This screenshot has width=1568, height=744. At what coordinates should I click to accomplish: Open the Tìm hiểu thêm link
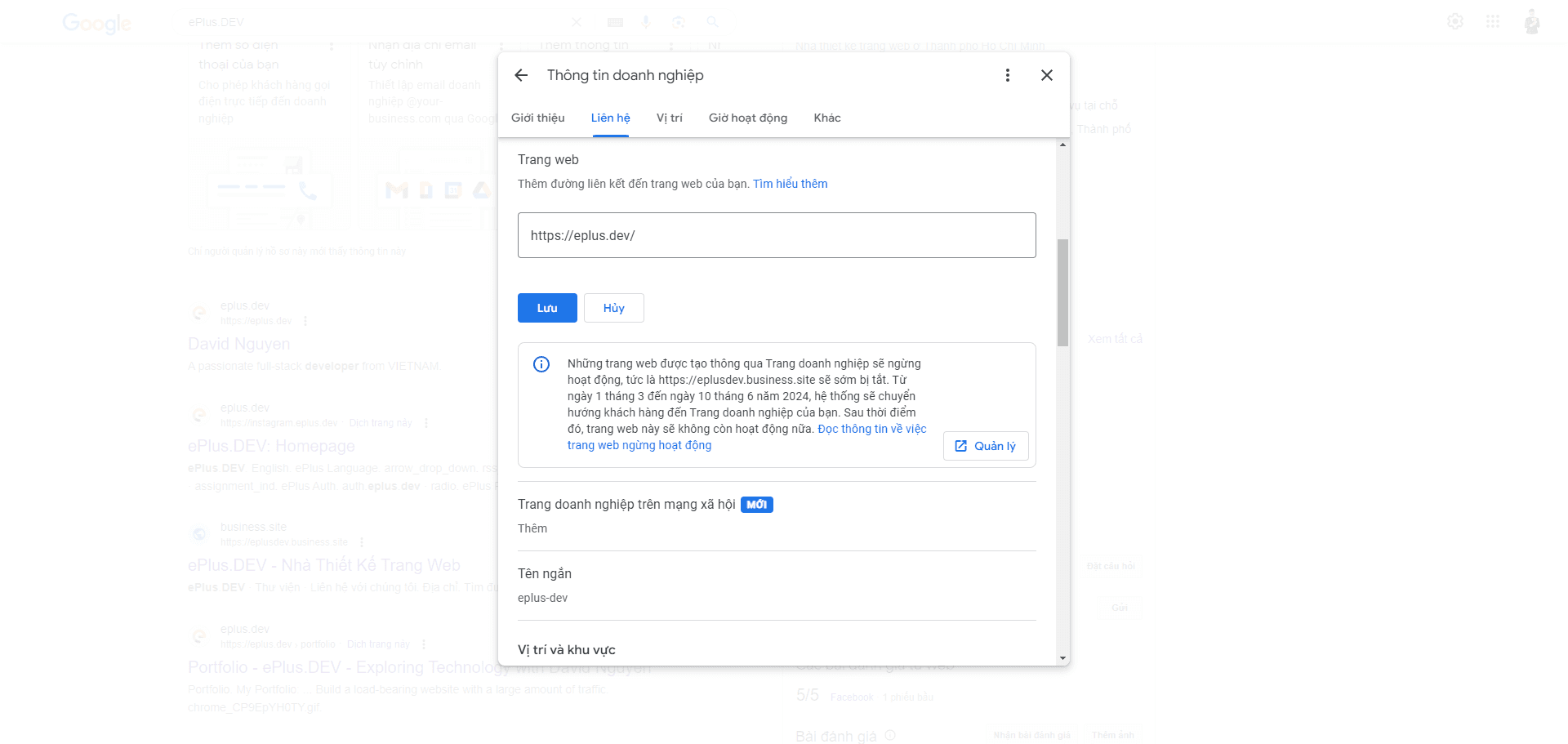coord(790,184)
